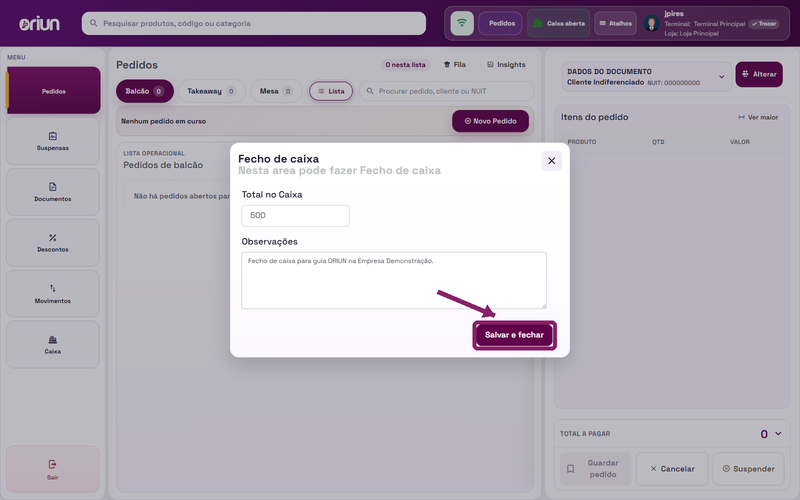Screen dimensions: 800x500
Task: Click Ver maior to enlarge items
Action: [758, 117]
